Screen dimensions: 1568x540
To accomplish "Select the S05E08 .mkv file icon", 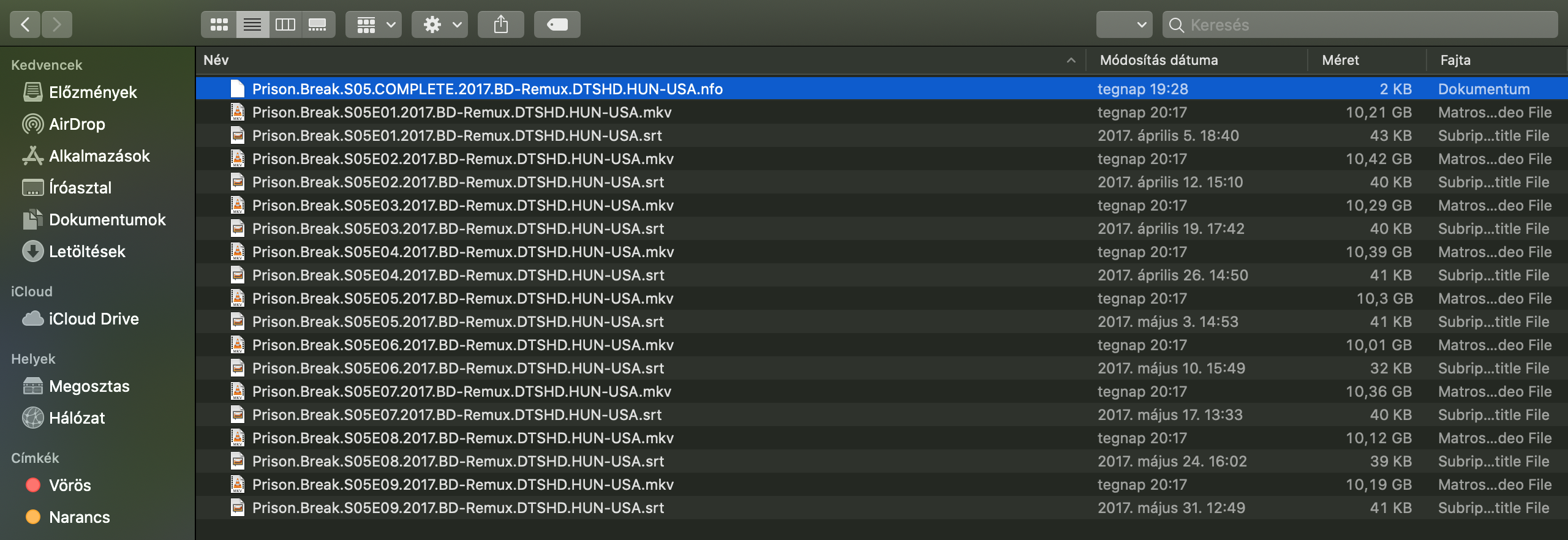I will 238,438.
